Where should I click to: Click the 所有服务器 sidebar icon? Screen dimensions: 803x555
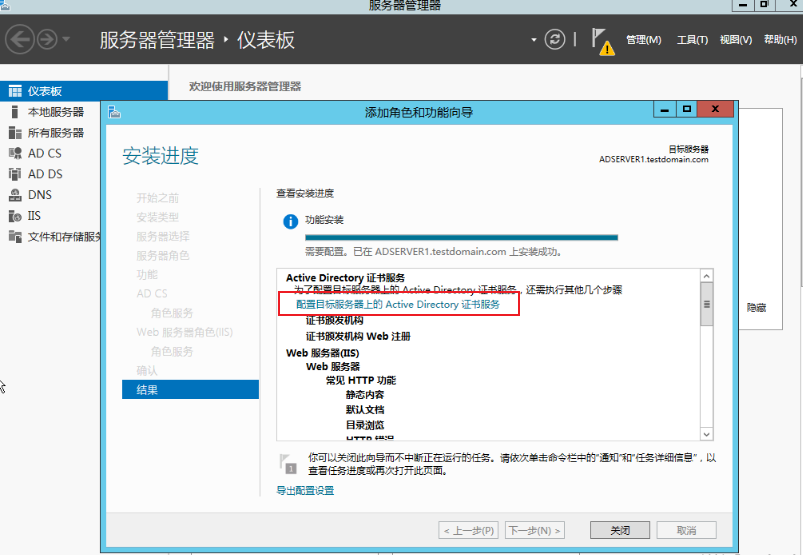15,133
